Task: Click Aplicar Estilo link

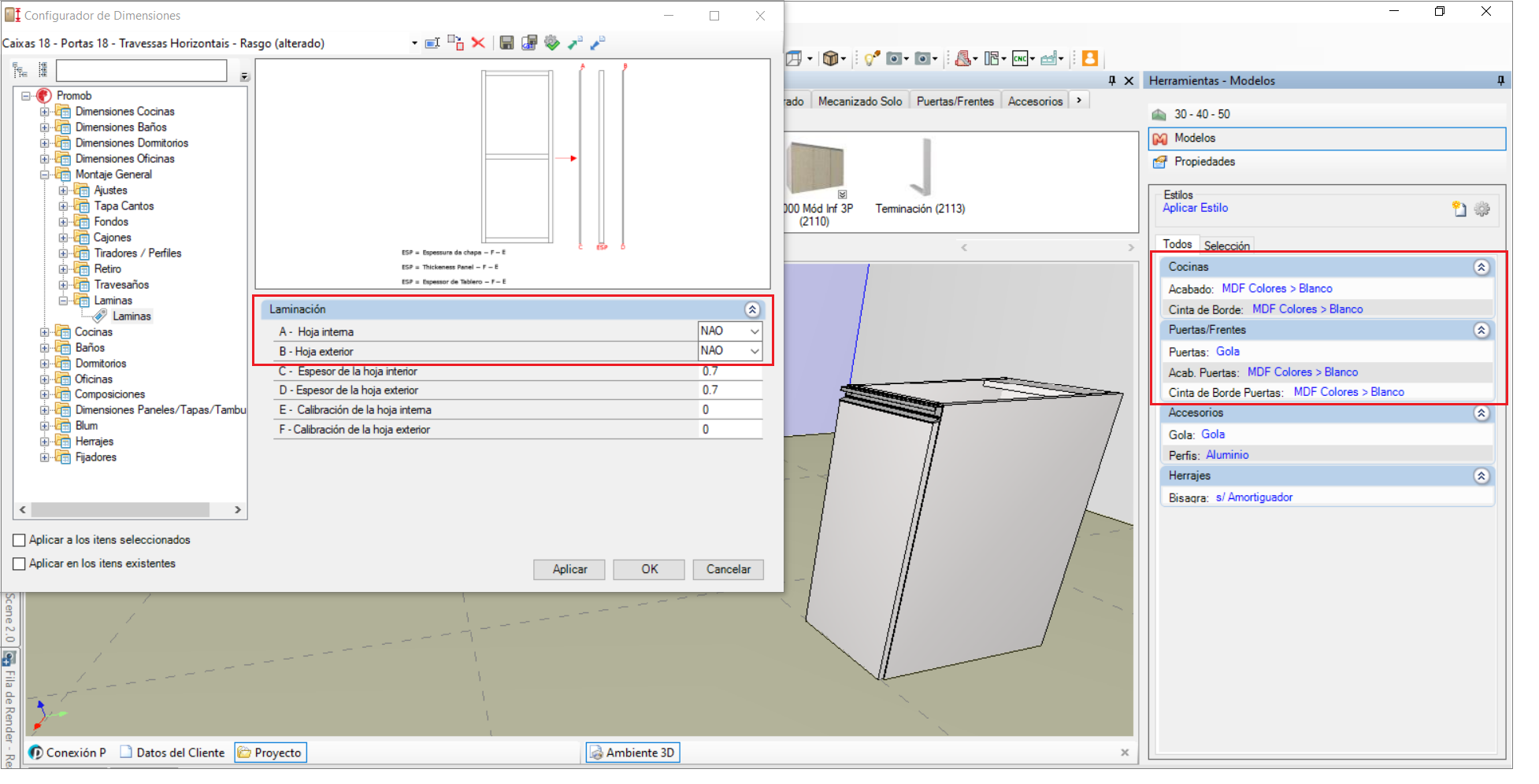Action: click(x=1195, y=208)
